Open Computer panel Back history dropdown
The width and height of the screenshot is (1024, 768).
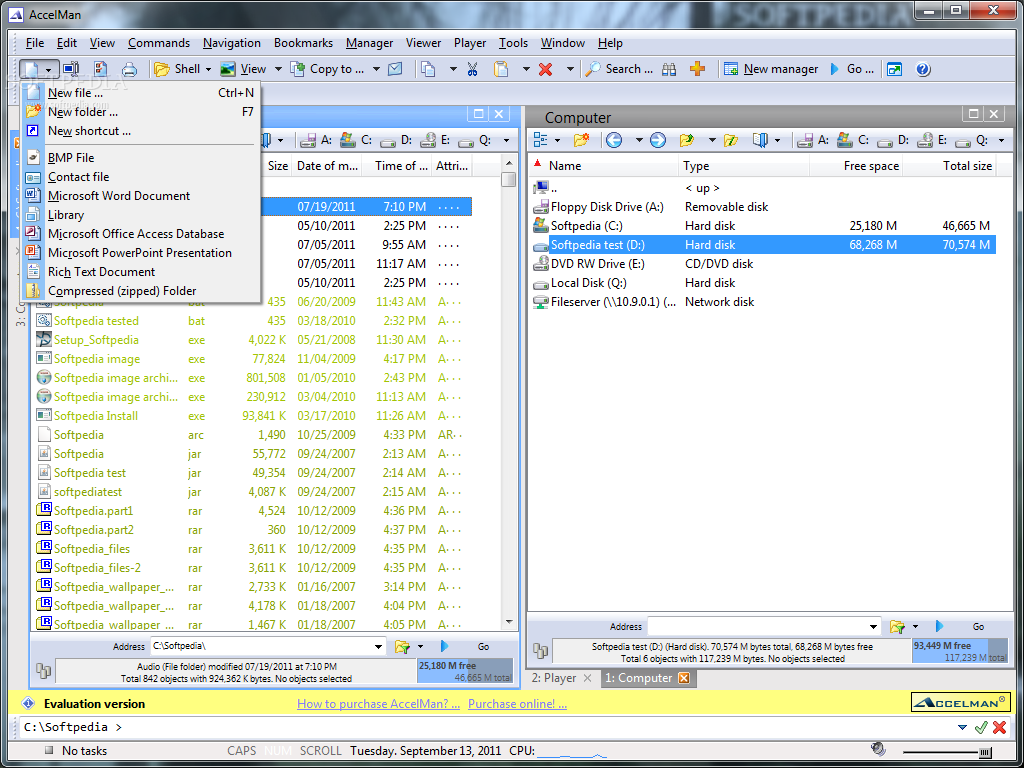pyautogui.click(x=639, y=140)
